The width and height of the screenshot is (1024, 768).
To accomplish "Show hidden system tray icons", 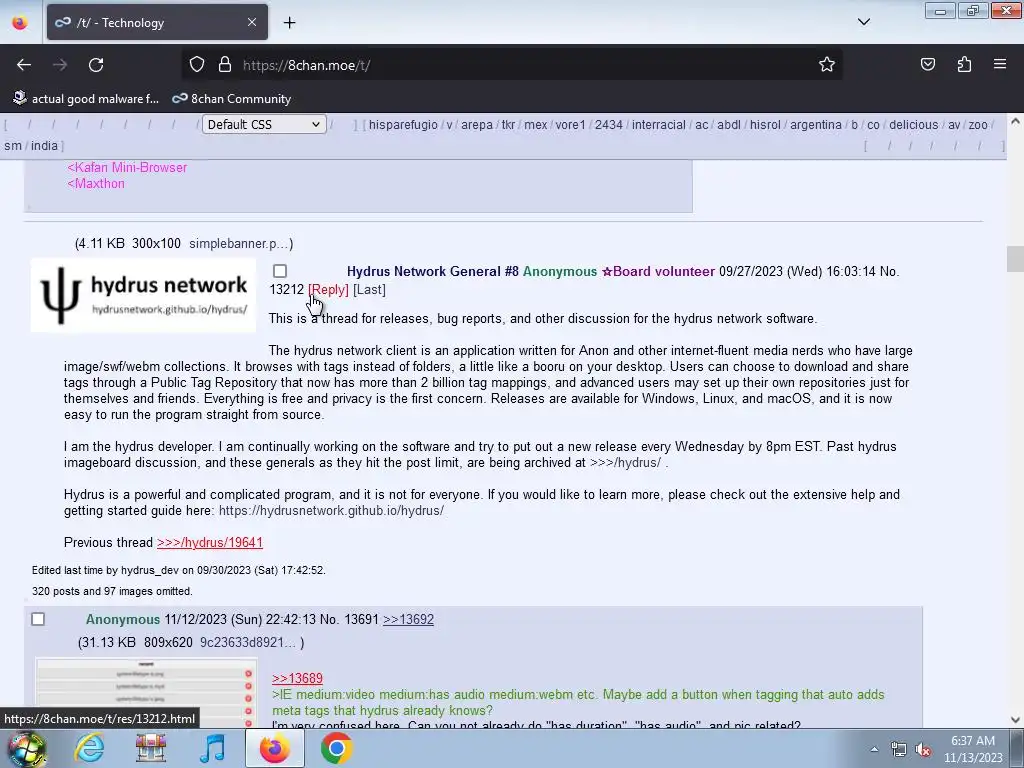I will [x=874, y=749].
